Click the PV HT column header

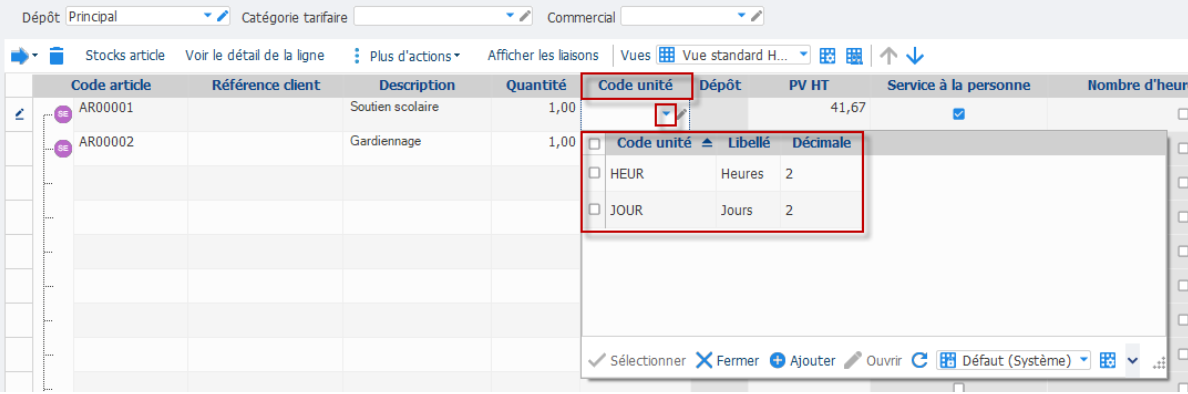(809, 85)
